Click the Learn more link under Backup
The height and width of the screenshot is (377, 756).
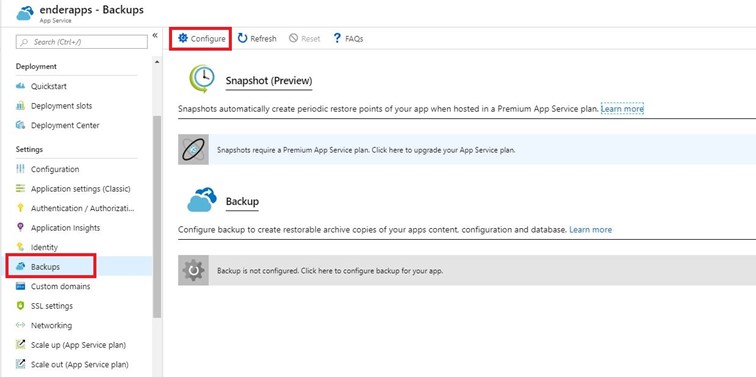point(591,229)
